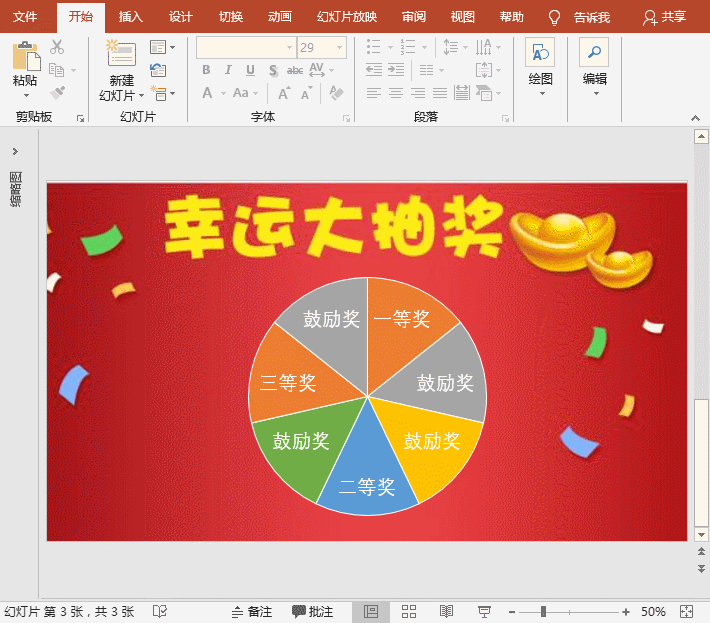Click the Clear All Formatting icon
The height and width of the screenshot is (623, 710).
click(336, 93)
